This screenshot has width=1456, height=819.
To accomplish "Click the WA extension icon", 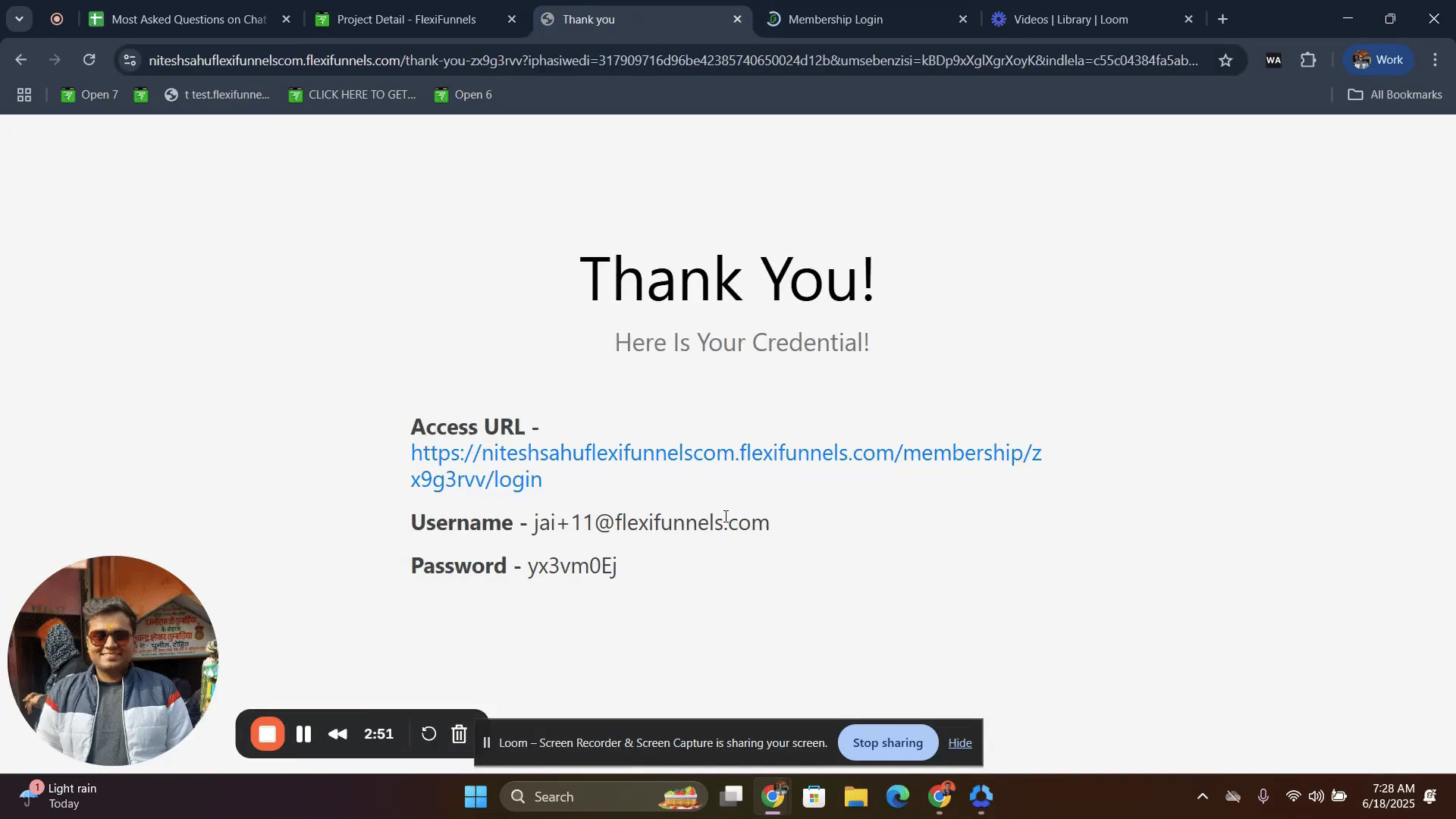I will tap(1273, 60).
